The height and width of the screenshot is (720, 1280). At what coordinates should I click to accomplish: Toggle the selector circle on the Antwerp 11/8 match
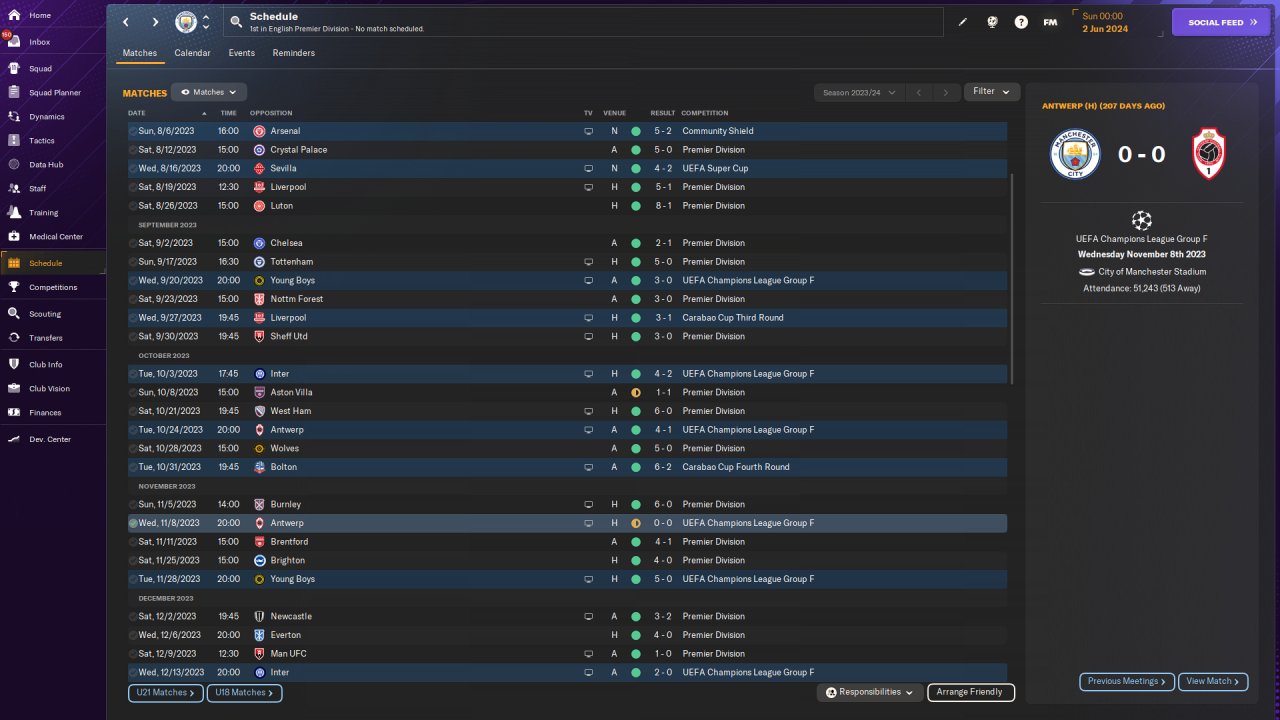[133, 523]
